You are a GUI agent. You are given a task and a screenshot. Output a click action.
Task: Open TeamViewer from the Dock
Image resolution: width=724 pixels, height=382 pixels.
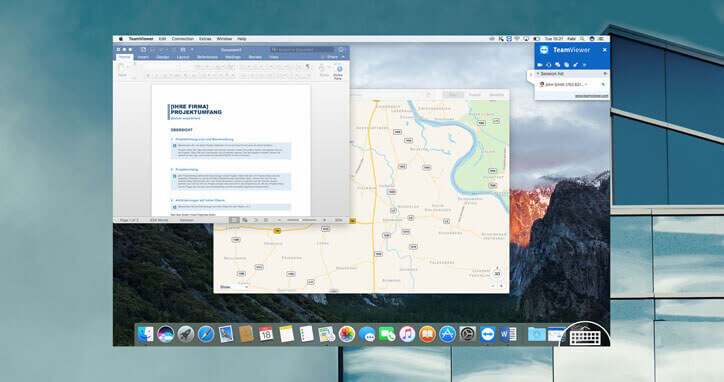488,334
